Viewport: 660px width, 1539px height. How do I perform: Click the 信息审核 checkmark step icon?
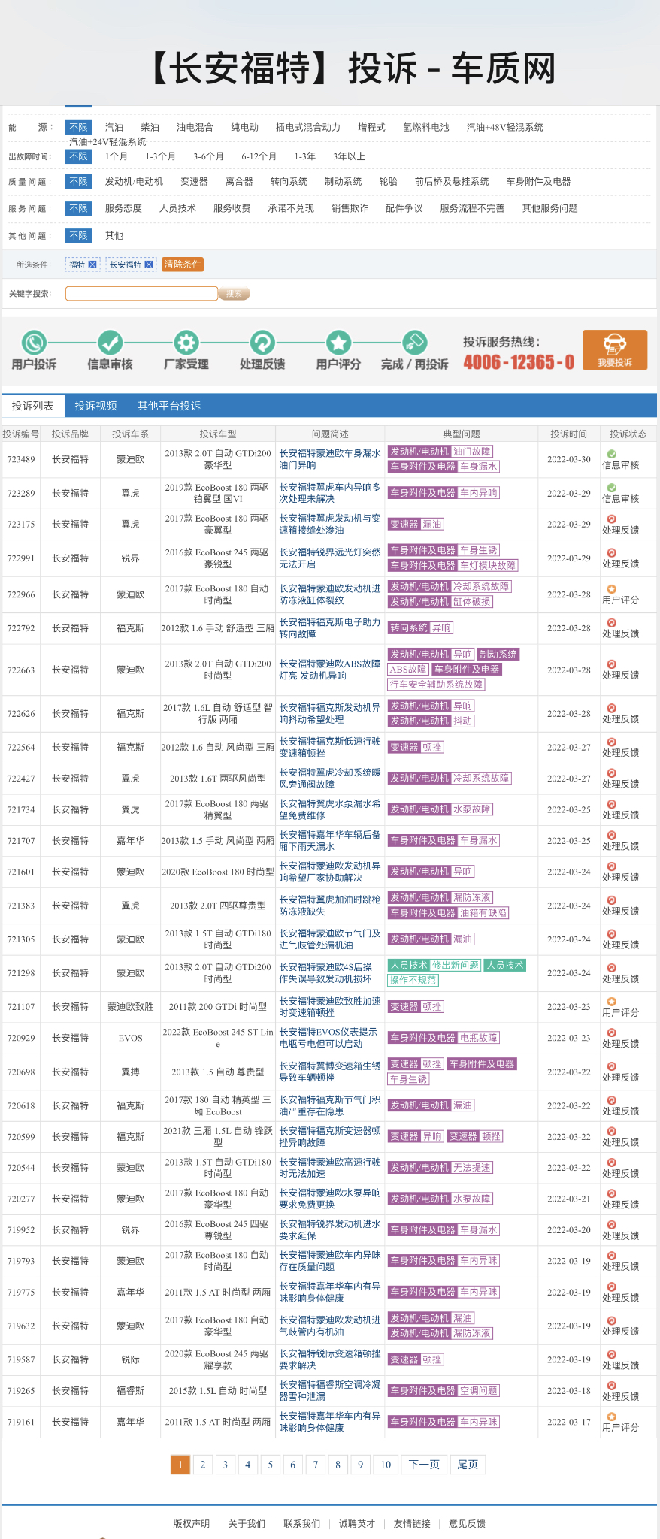109,342
